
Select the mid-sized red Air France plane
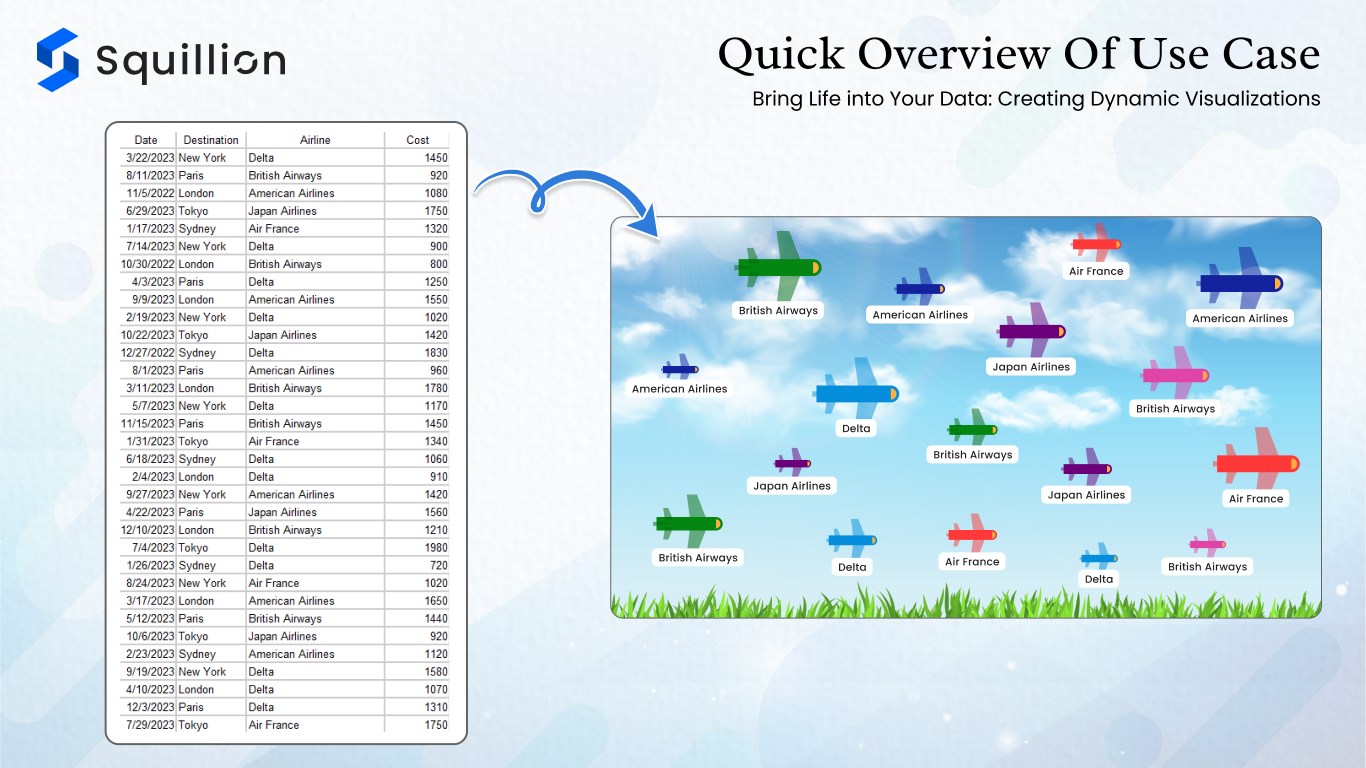[x=972, y=534]
